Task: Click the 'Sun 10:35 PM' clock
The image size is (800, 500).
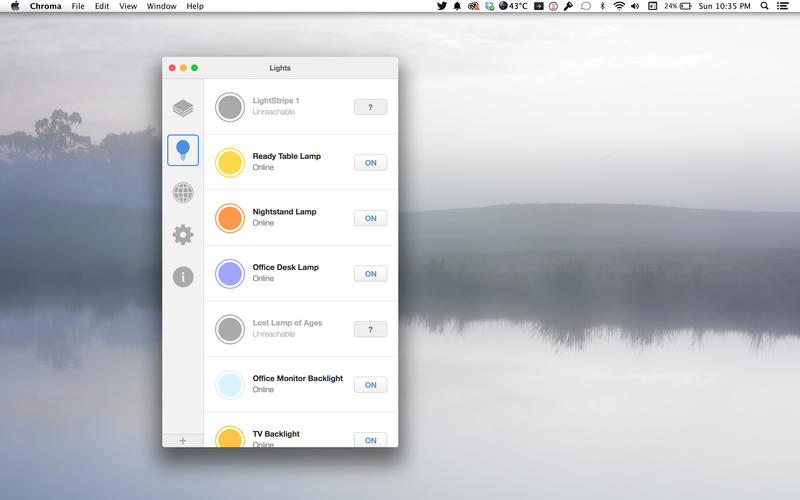Action: [724, 6]
